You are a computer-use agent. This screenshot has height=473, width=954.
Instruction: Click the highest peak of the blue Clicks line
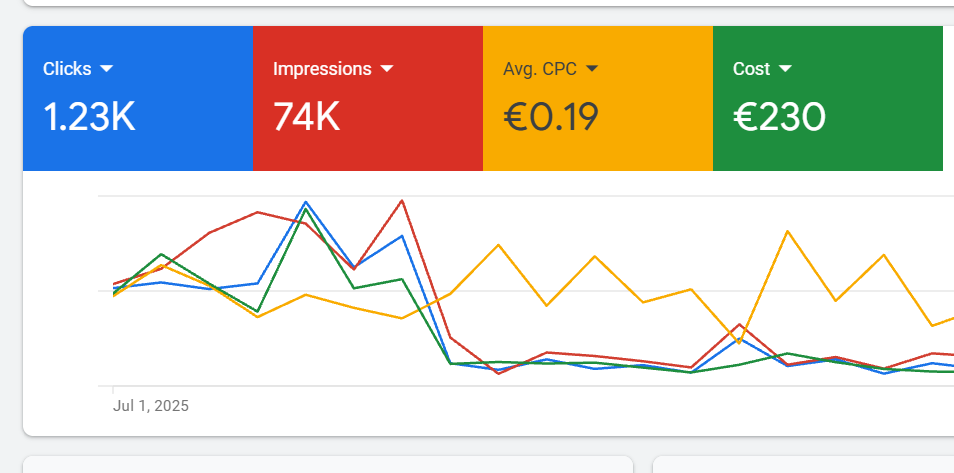(x=305, y=202)
